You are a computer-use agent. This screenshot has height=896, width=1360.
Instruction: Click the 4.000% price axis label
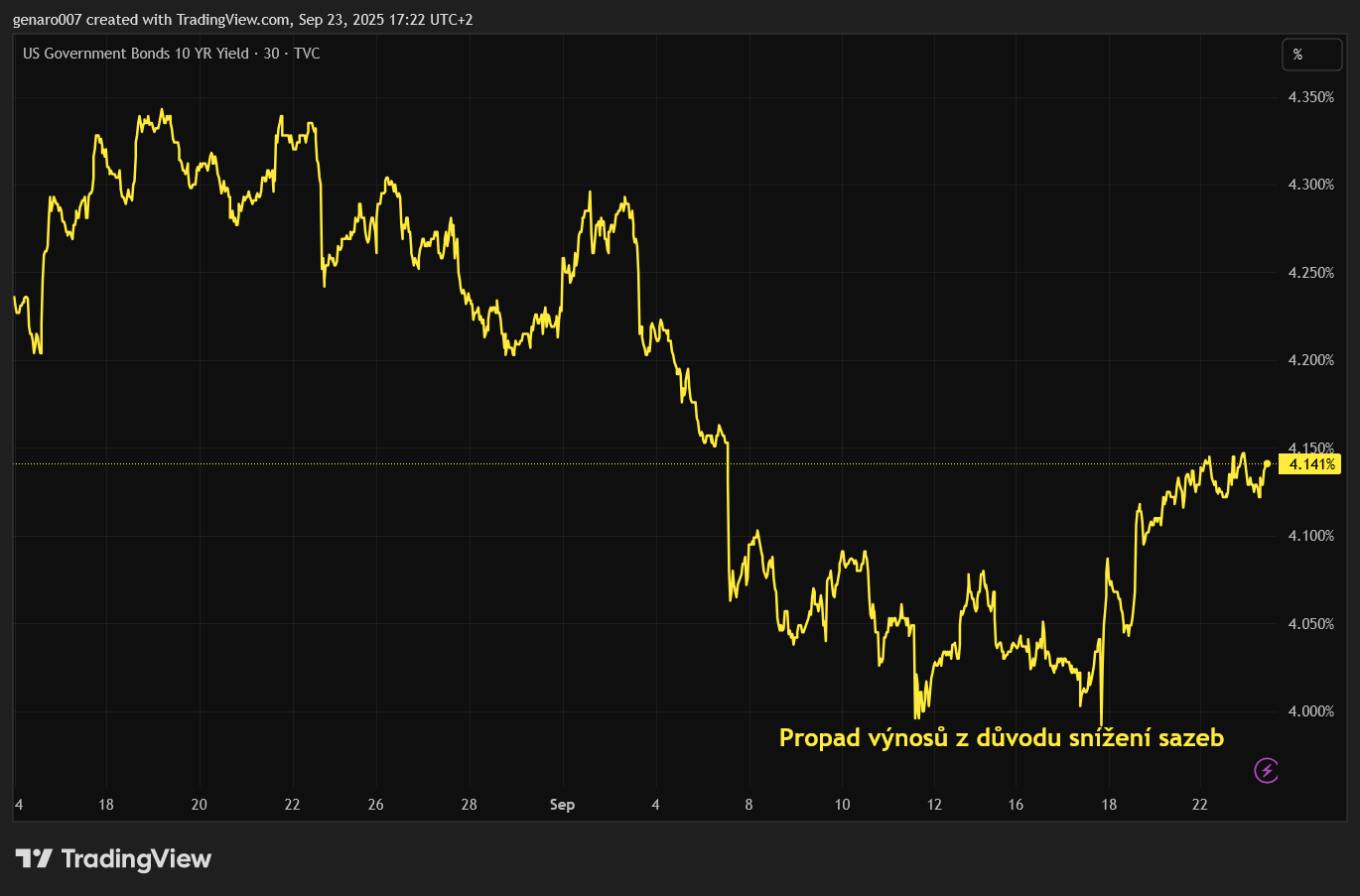tap(1310, 711)
